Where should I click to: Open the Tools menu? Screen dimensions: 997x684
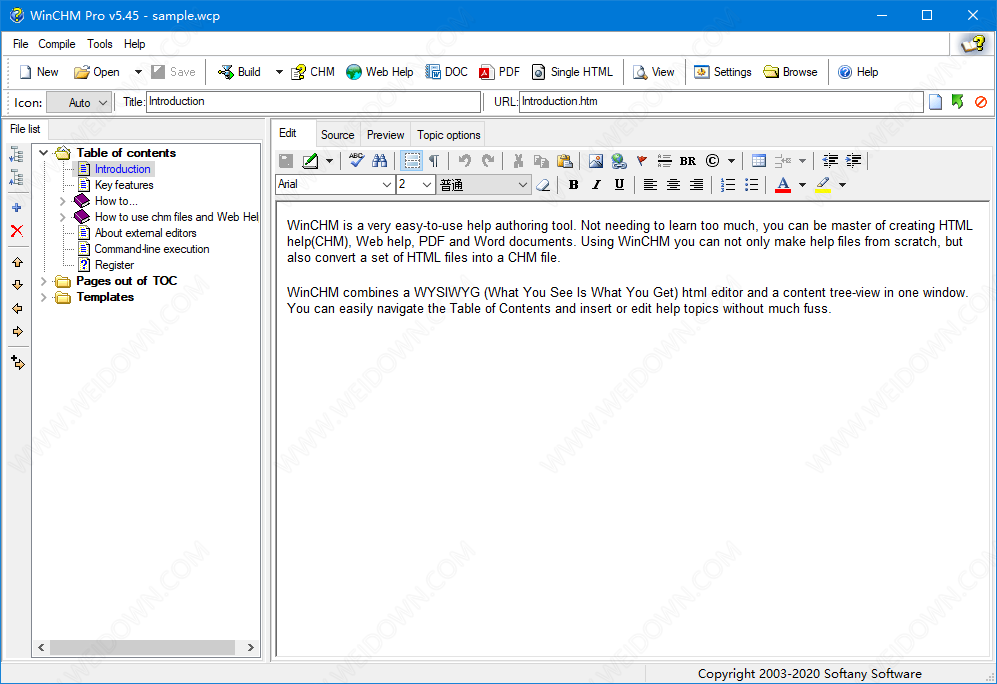click(x=100, y=44)
